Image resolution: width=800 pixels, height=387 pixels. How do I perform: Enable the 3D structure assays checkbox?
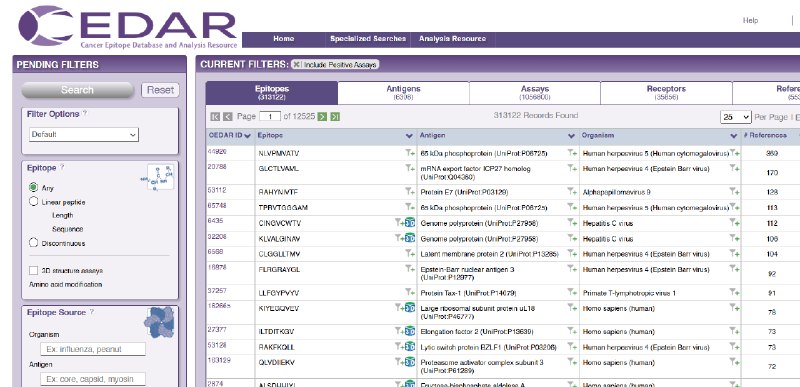click(x=34, y=270)
